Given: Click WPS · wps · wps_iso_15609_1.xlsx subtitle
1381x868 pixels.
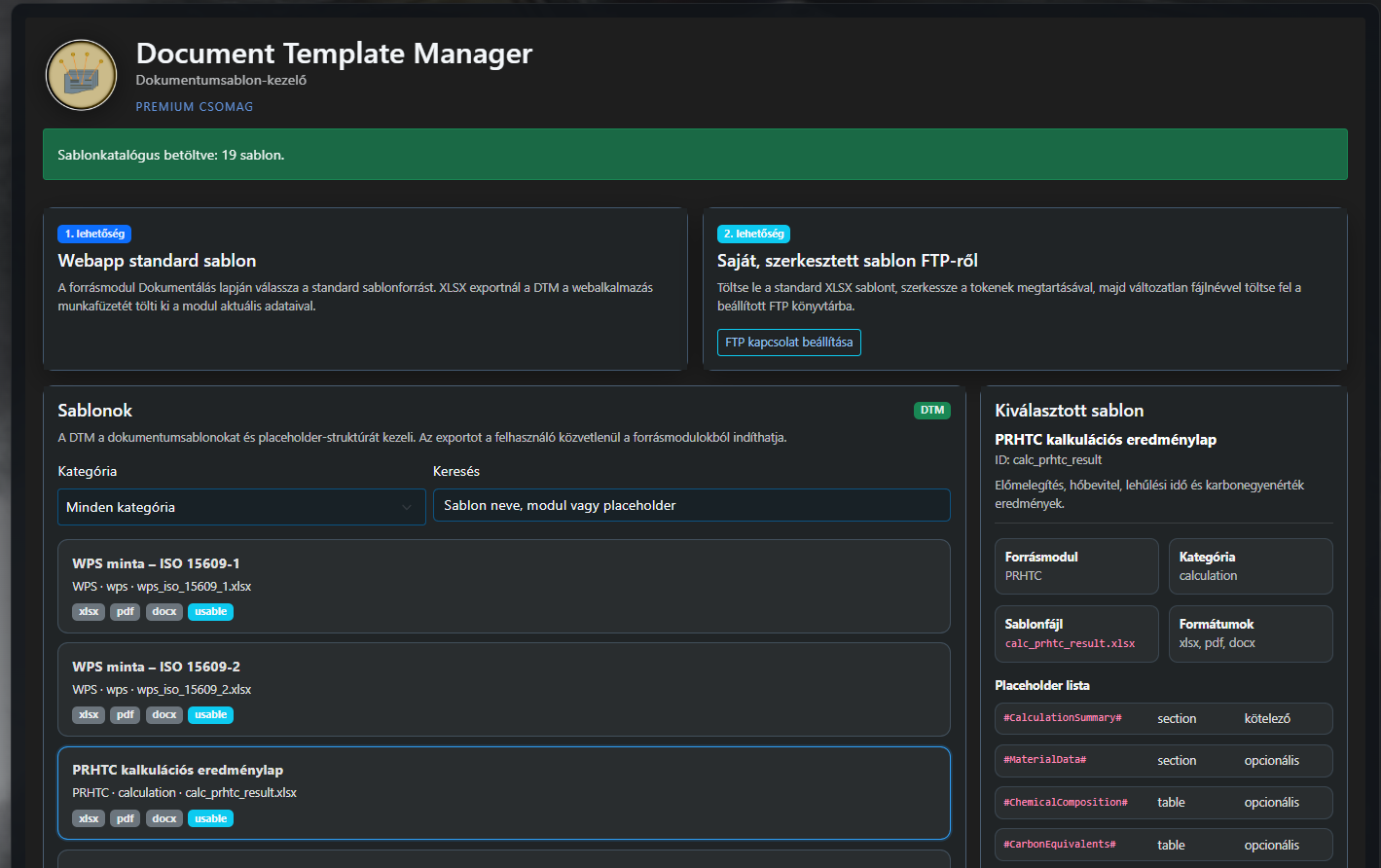Looking at the screenshot, I should 162,587.
